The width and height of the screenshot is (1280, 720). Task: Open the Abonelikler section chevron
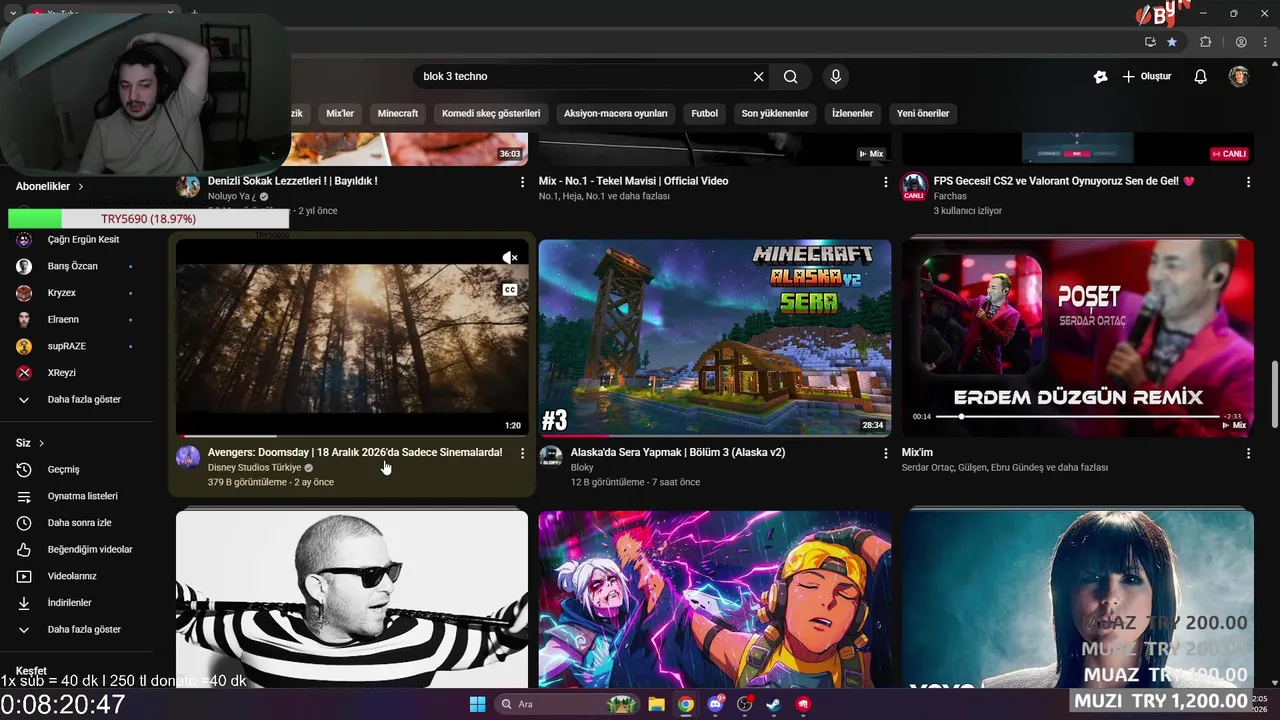point(81,186)
